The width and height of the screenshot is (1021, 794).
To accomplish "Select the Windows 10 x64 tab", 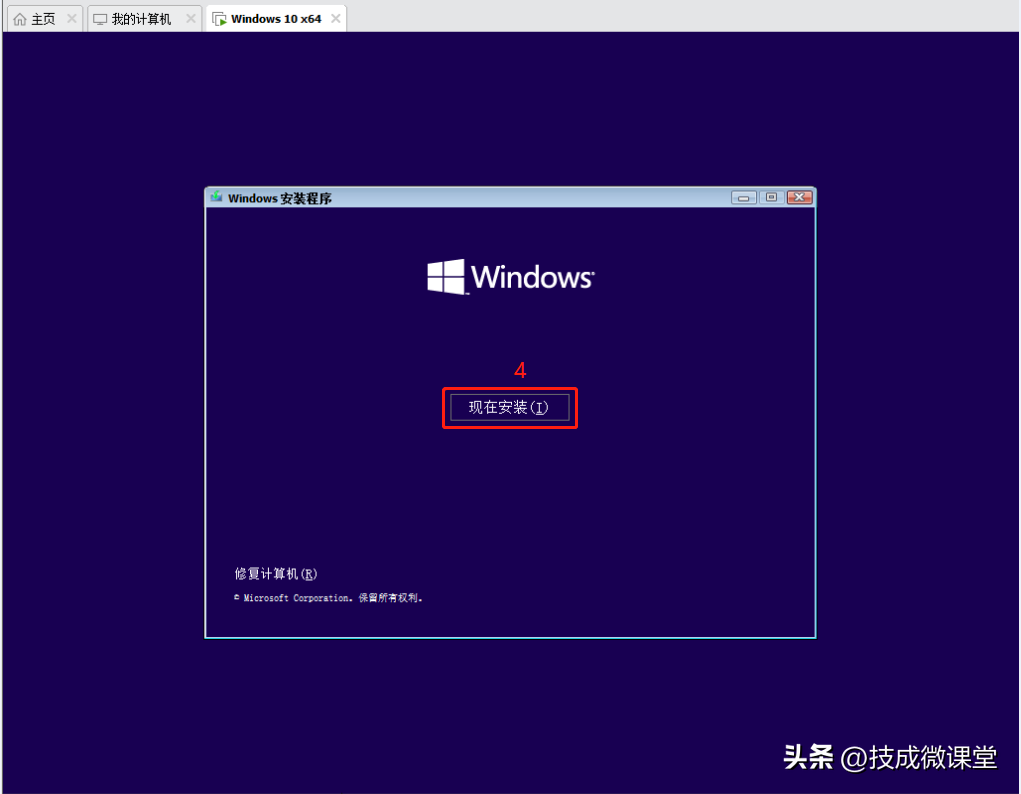I will tap(276, 19).
